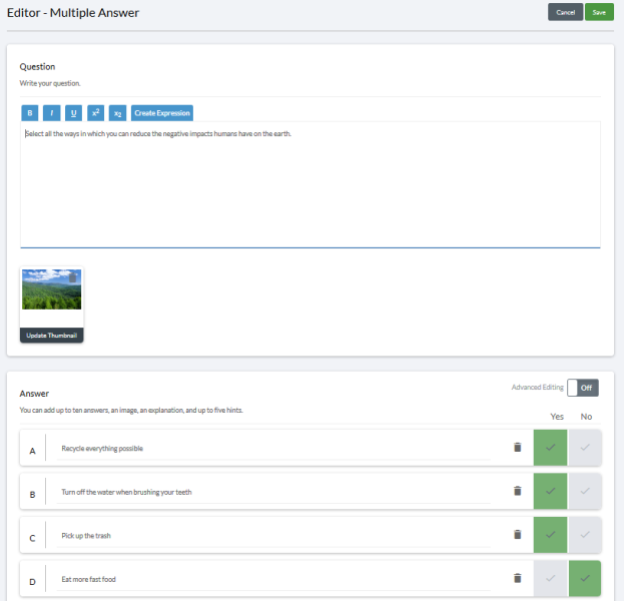
Task: Cancel editing the question
Action: coord(565,12)
